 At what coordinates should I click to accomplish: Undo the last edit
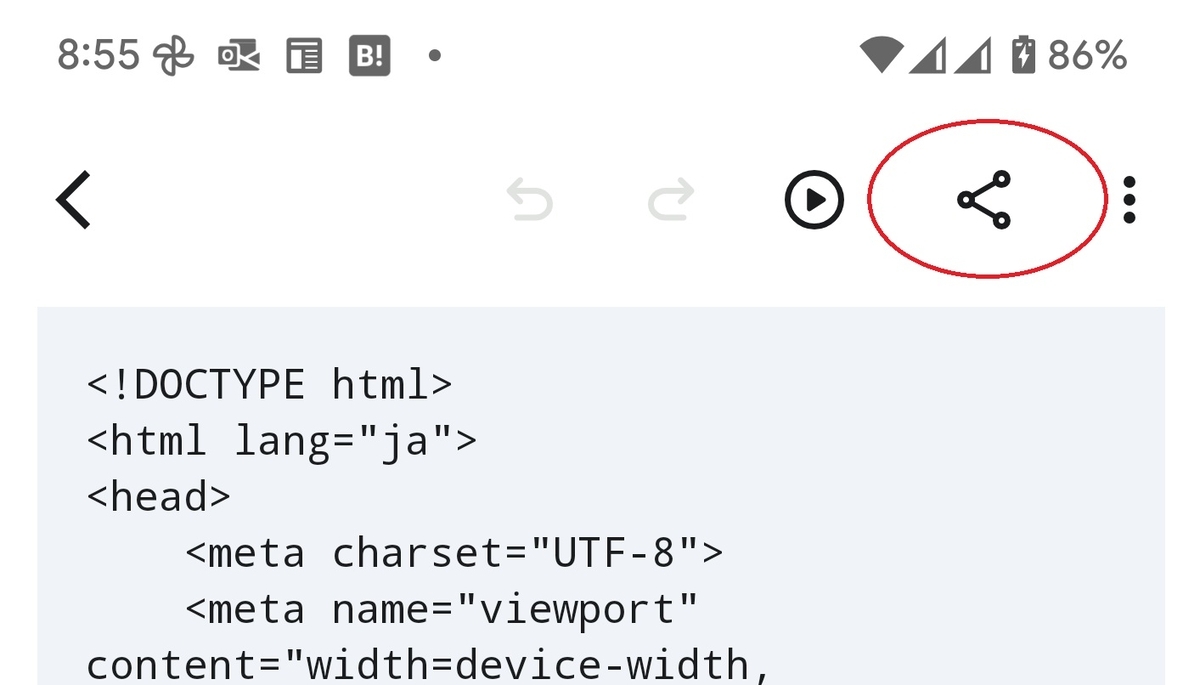(x=529, y=199)
